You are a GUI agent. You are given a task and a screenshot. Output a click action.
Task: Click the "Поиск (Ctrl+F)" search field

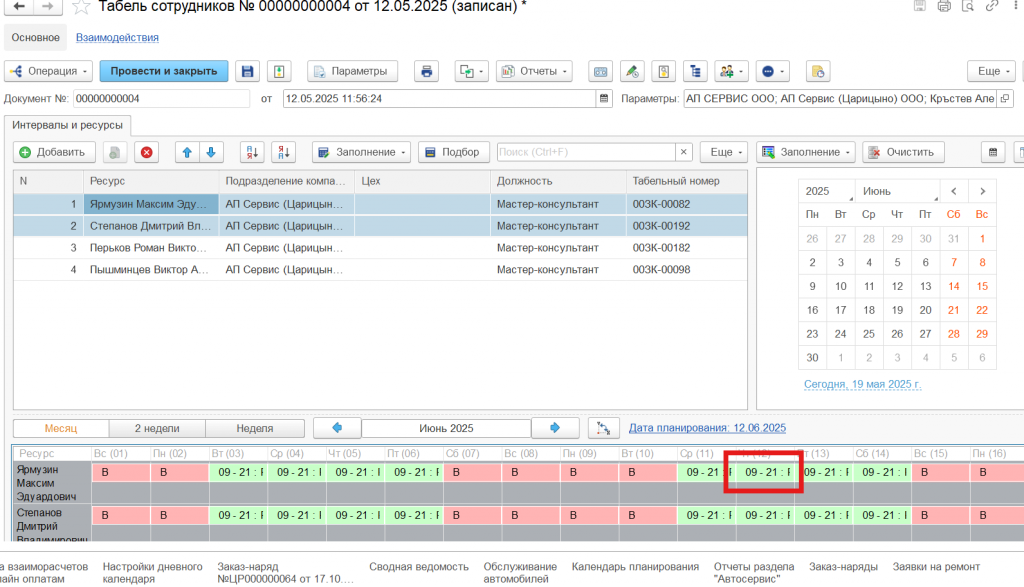click(585, 152)
